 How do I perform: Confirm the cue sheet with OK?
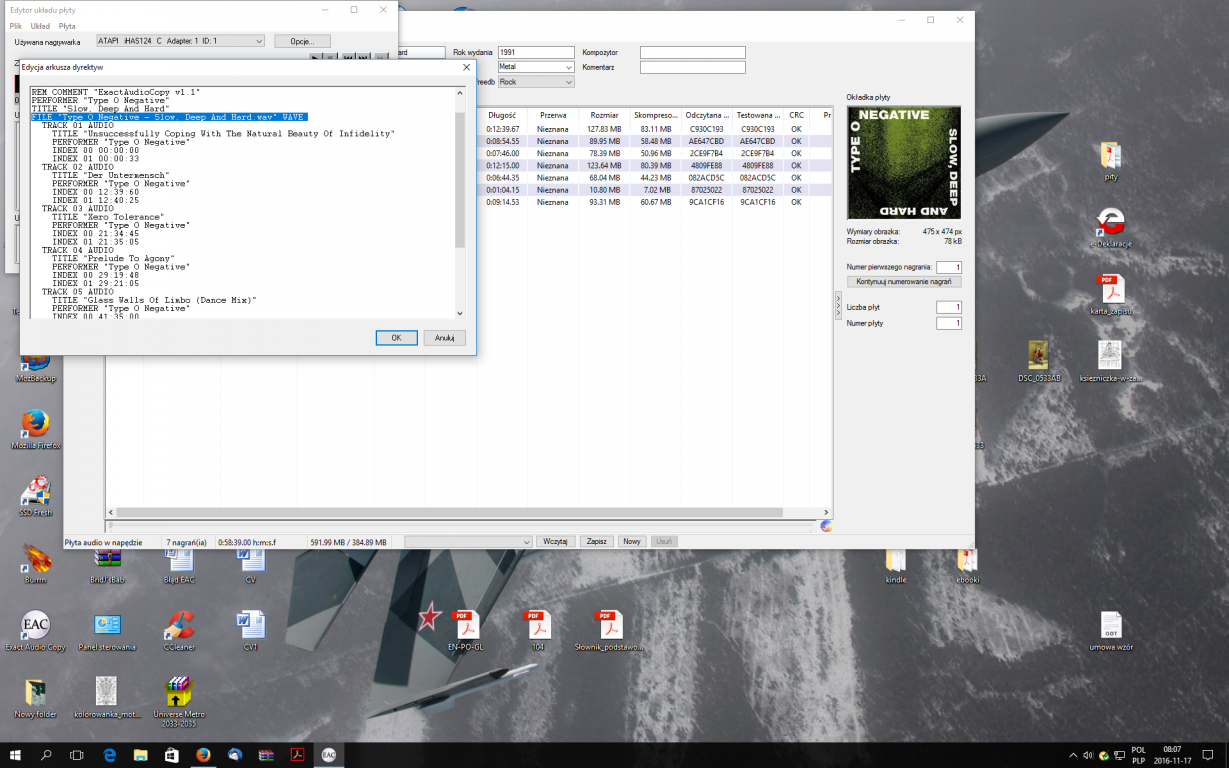pos(396,338)
